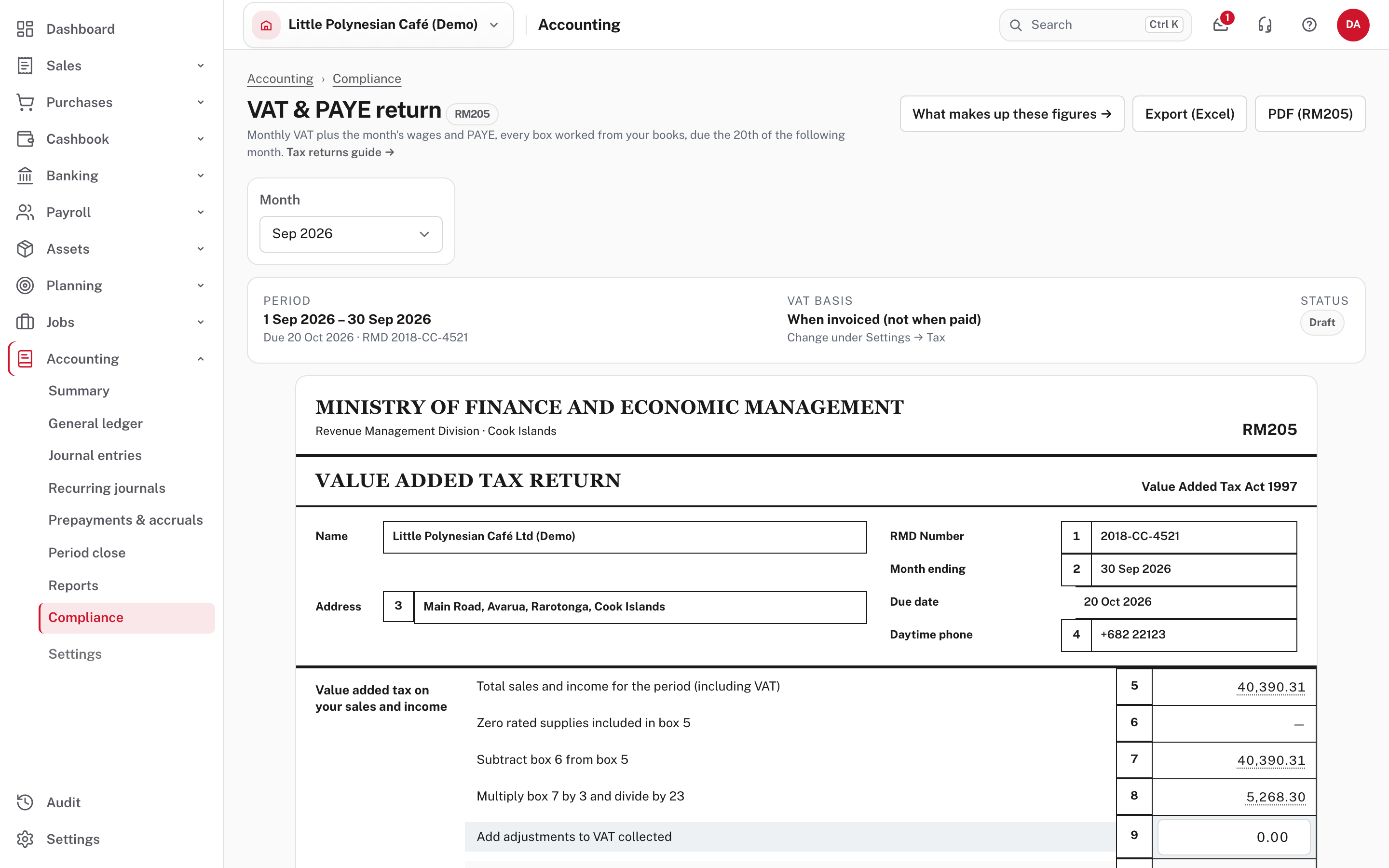Open Journal entries

[x=95, y=455]
